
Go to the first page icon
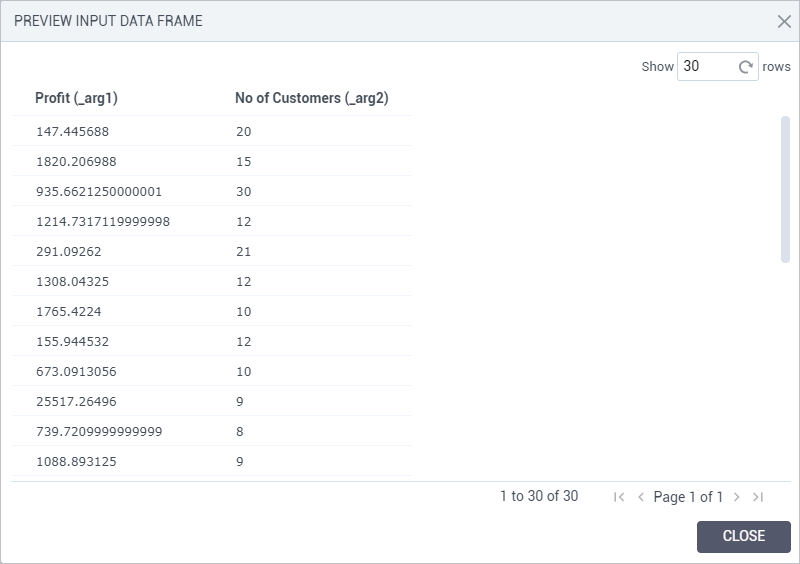click(619, 497)
